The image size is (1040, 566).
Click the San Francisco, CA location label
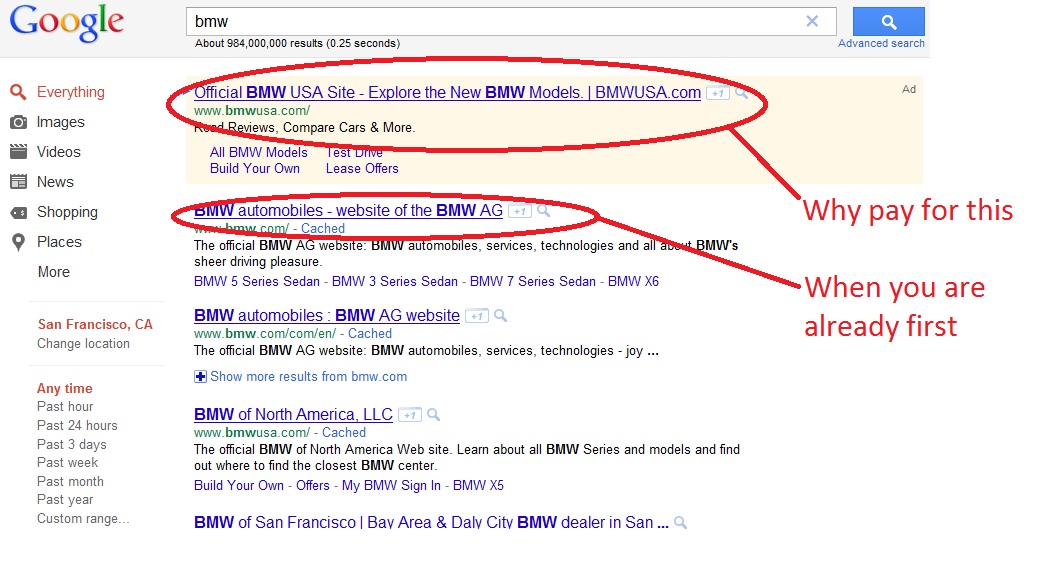(95, 324)
